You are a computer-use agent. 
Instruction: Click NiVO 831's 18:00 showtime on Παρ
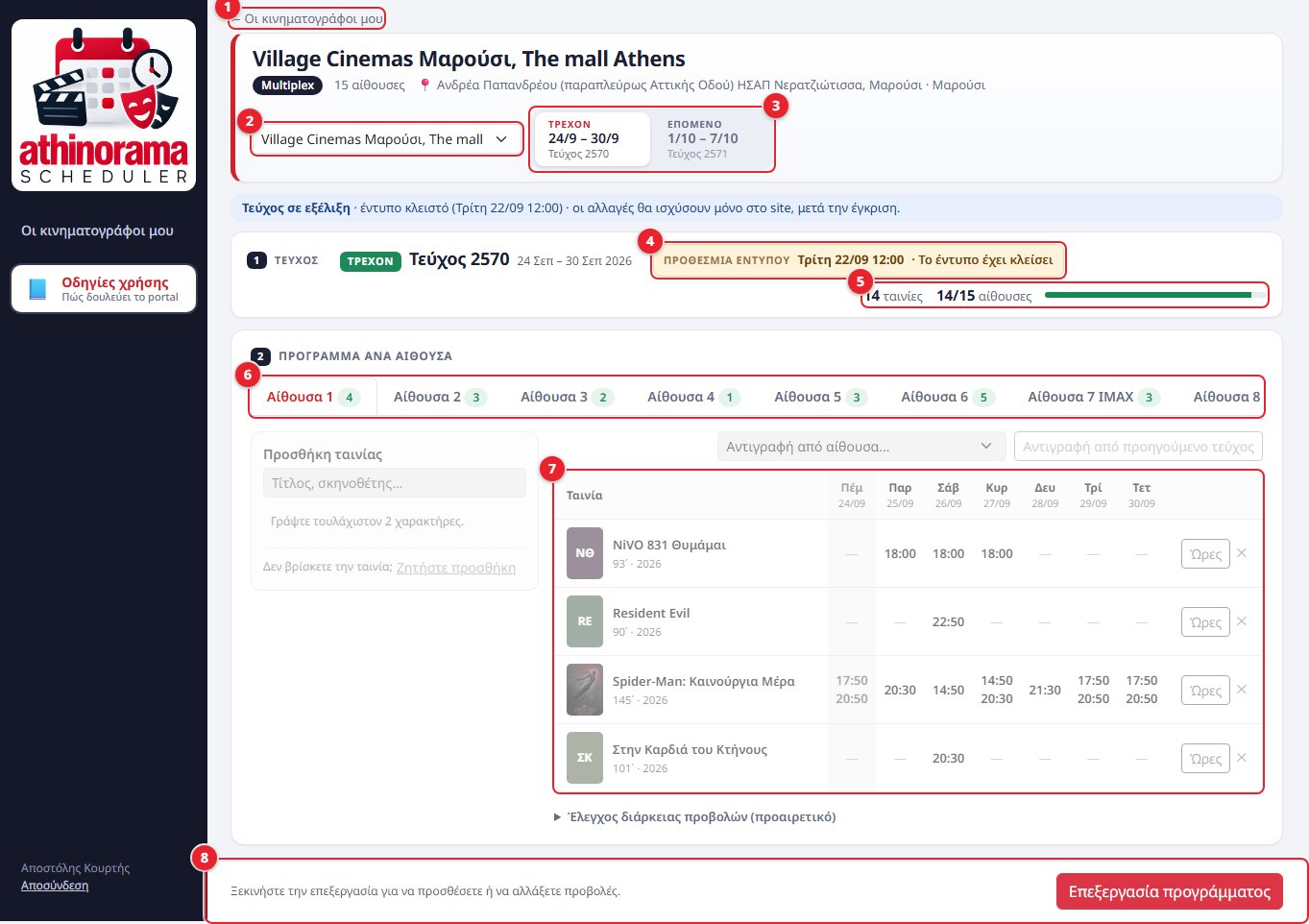(900, 554)
